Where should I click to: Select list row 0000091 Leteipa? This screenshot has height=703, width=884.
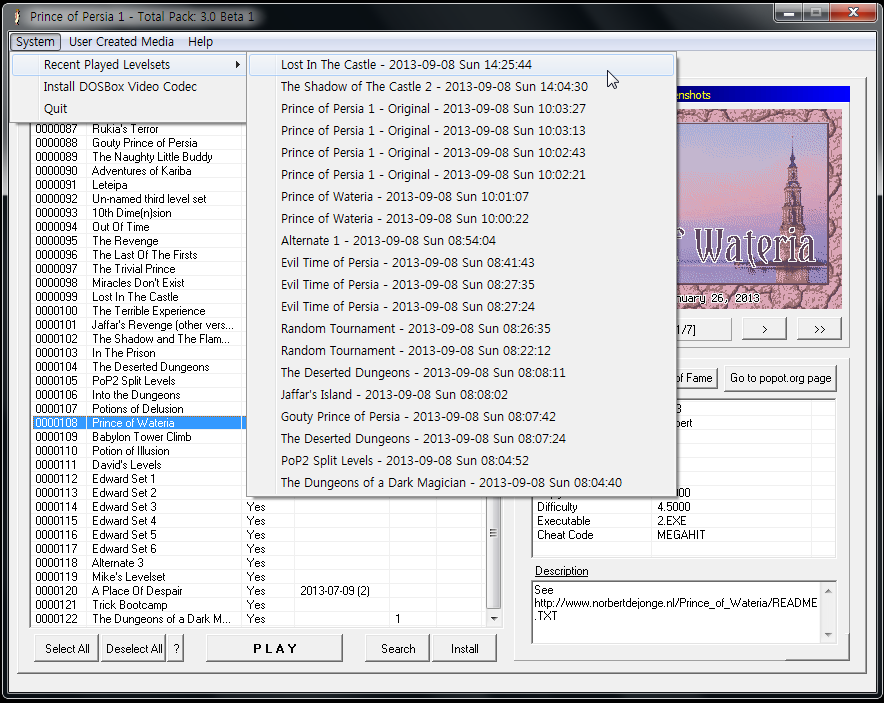[138, 185]
